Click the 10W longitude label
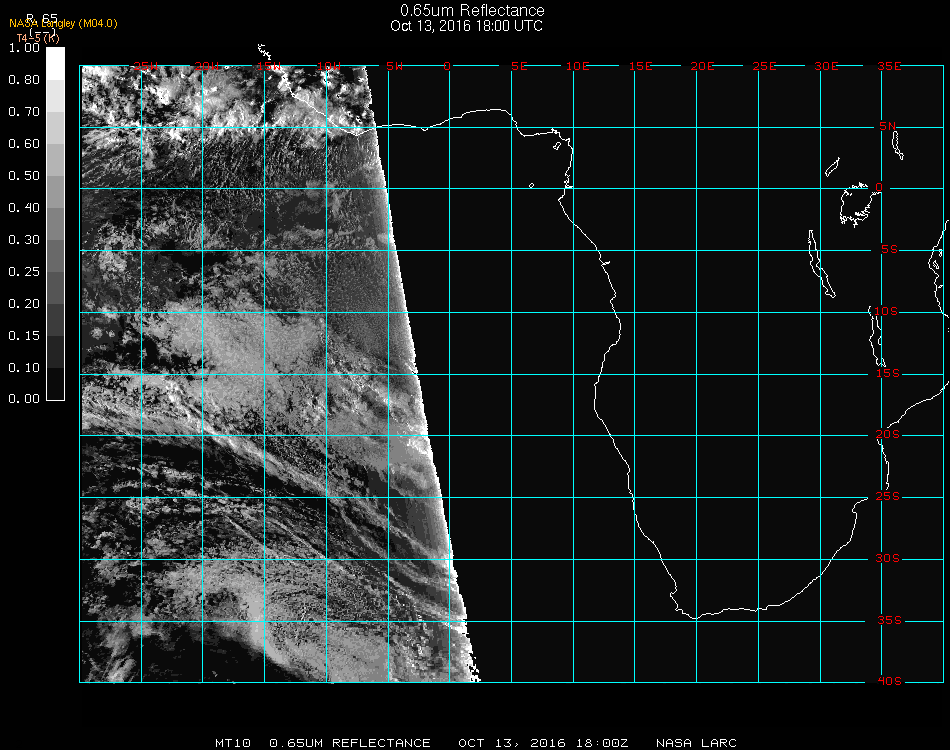The height and width of the screenshot is (750, 950). 329,66
